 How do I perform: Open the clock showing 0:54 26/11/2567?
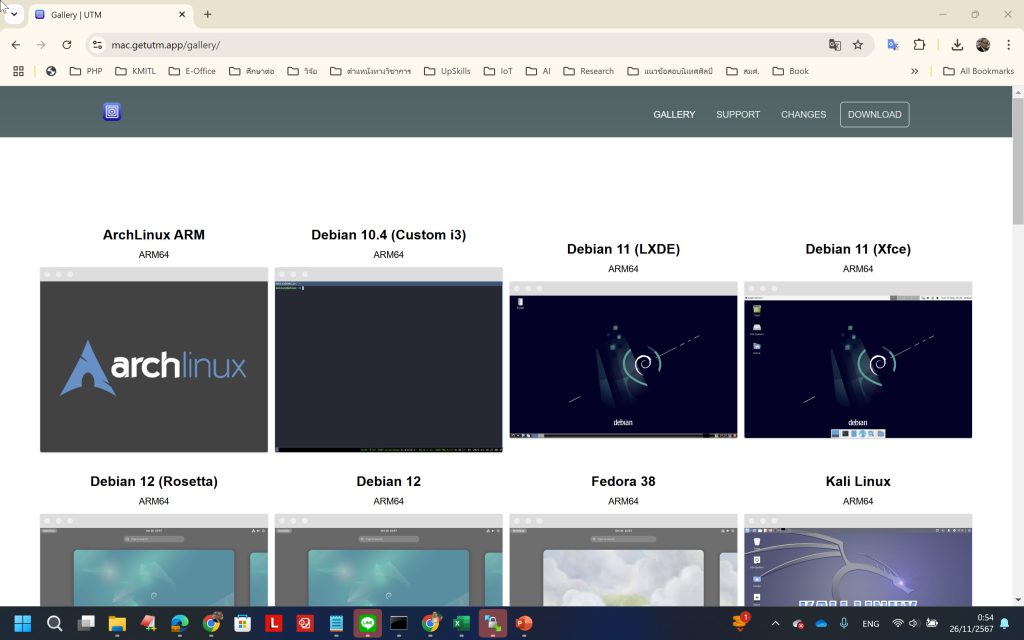click(972, 623)
